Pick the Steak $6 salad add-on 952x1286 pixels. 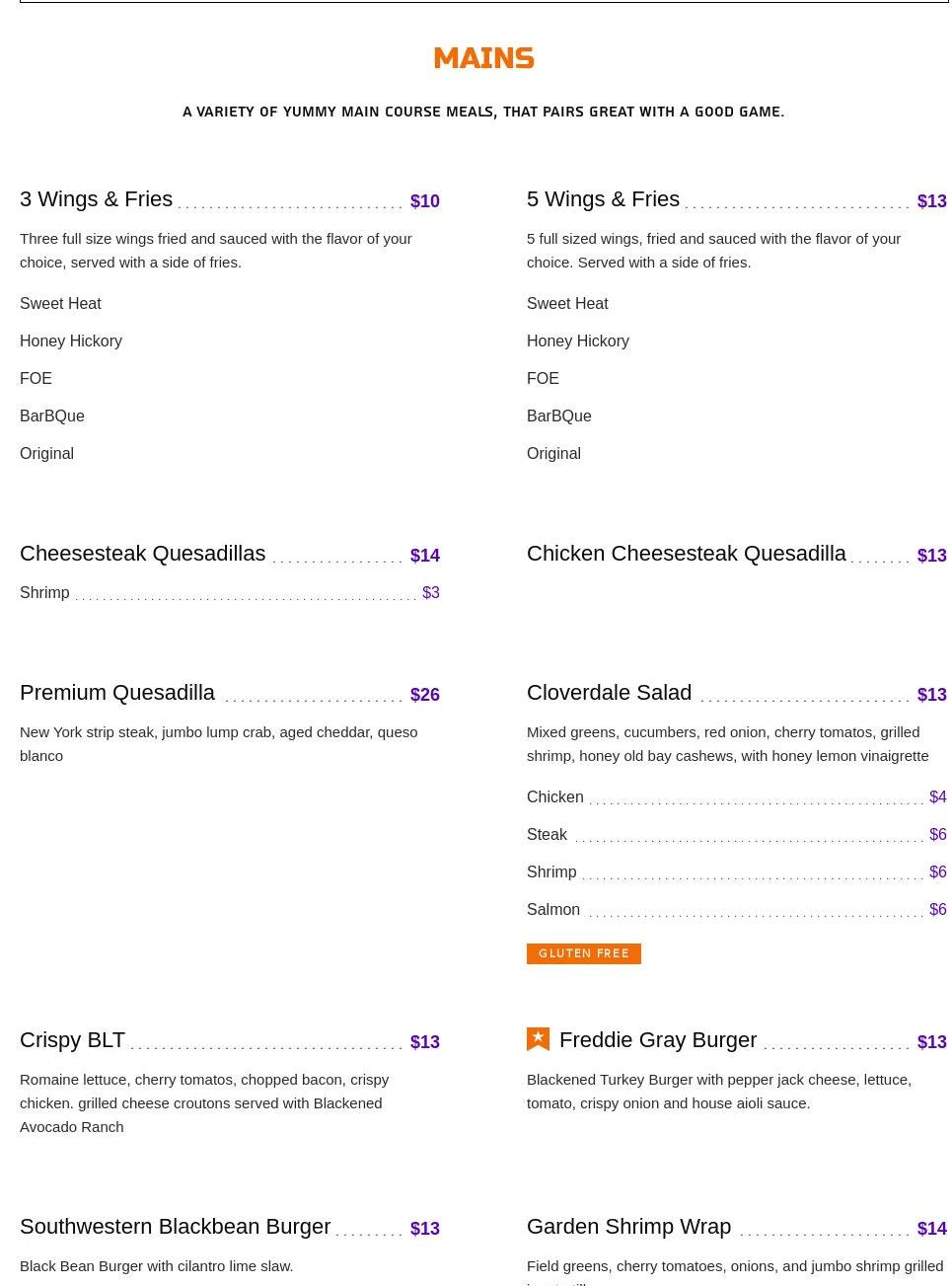[x=737, y=835]
